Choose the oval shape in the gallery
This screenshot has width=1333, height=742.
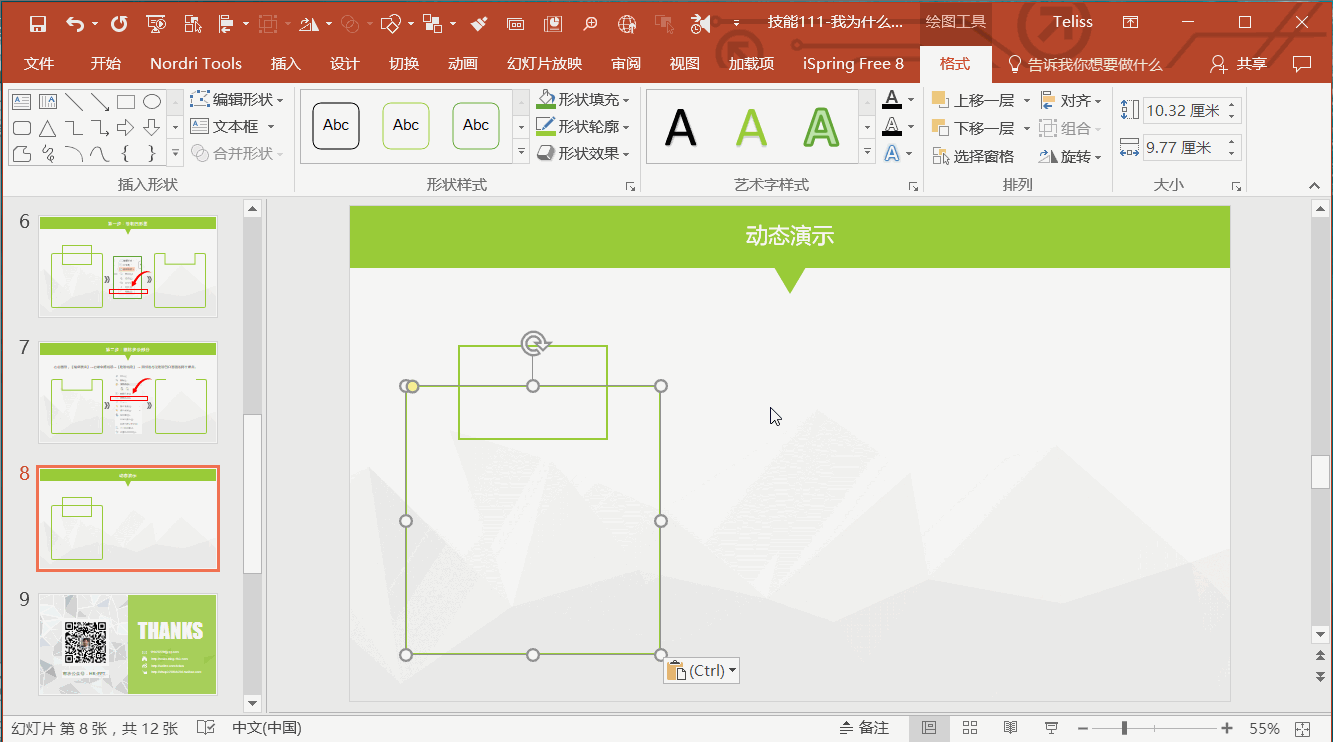click(x=152, y=101)
